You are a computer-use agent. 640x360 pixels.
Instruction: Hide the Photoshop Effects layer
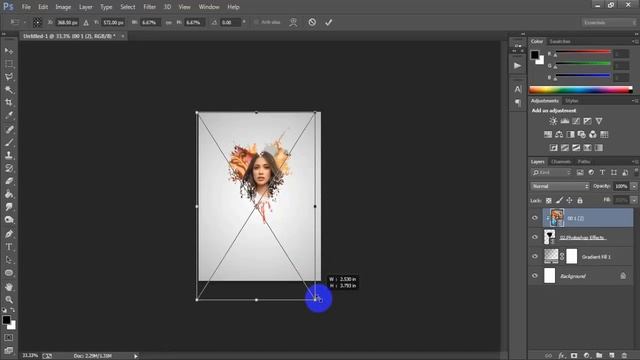535,237
